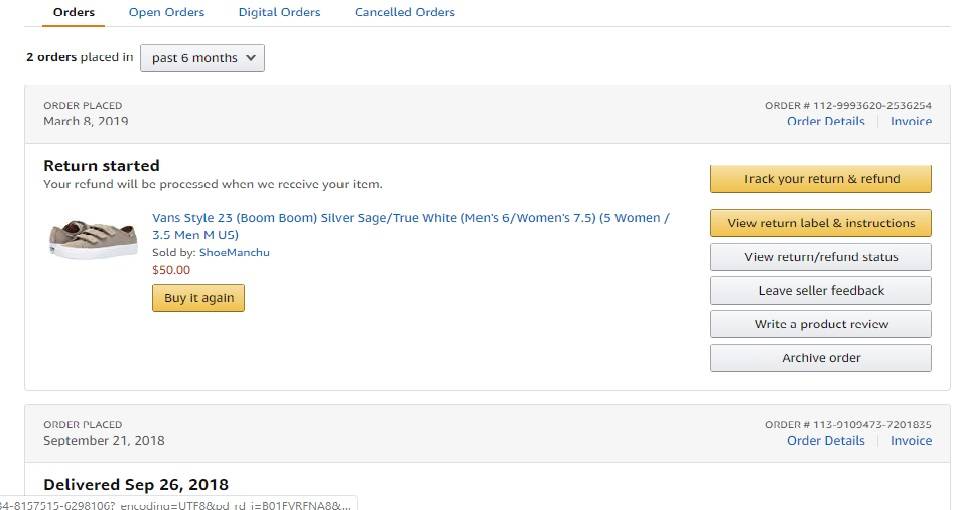Select the Cancelled Orders tab
958x510 pixels.
404,12
